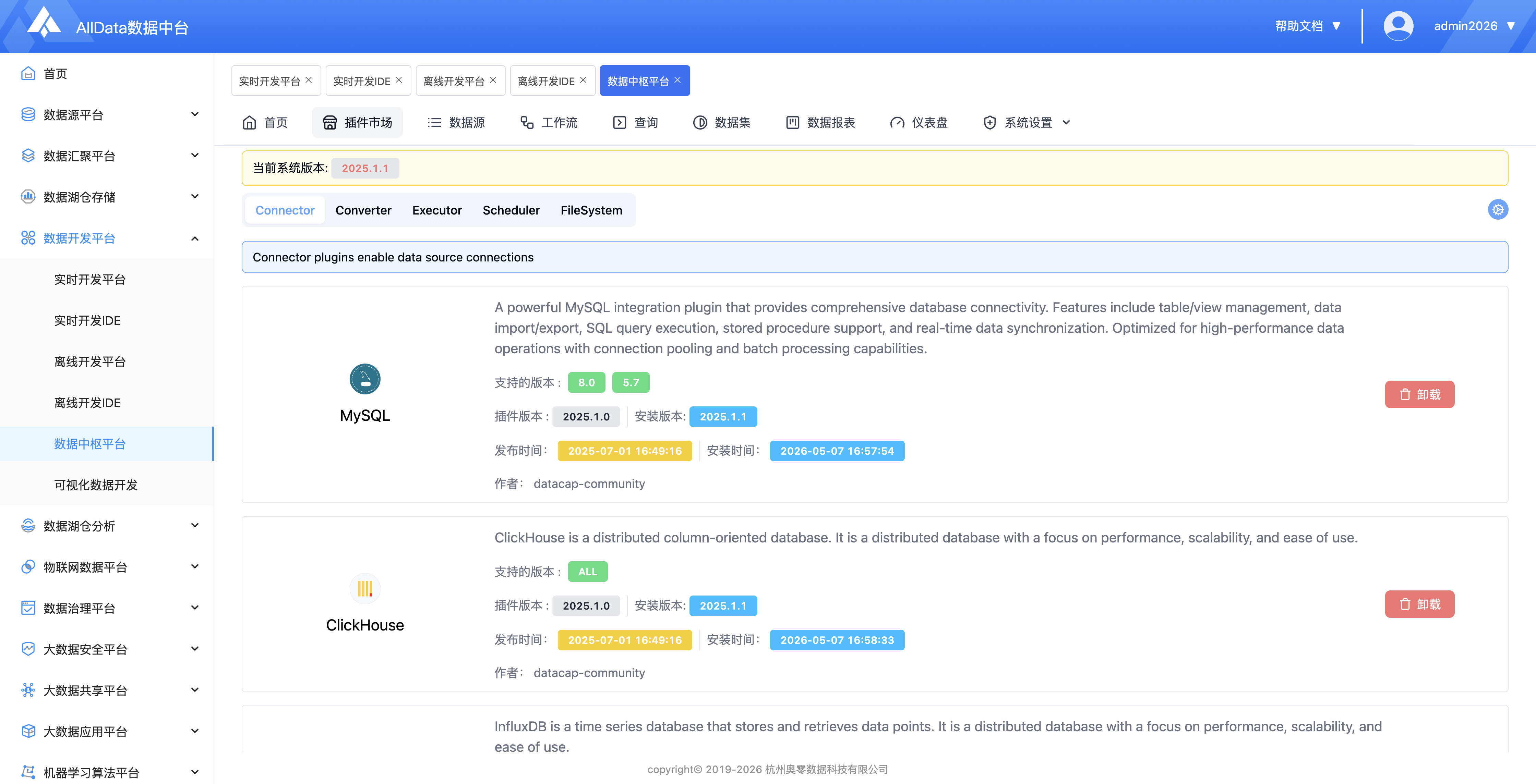Expand 数据治理平台 chevron in sidebar
1536x784 pixels.
click(x=195, y=608)
